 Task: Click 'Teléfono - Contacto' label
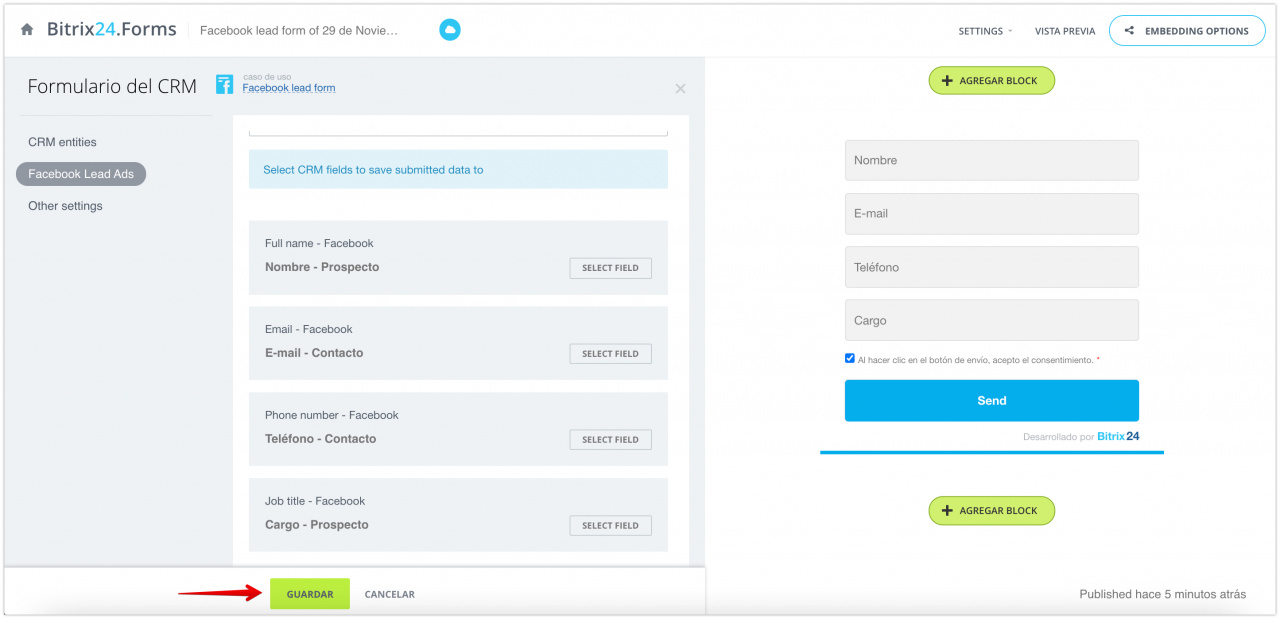(x=320, y=439)
